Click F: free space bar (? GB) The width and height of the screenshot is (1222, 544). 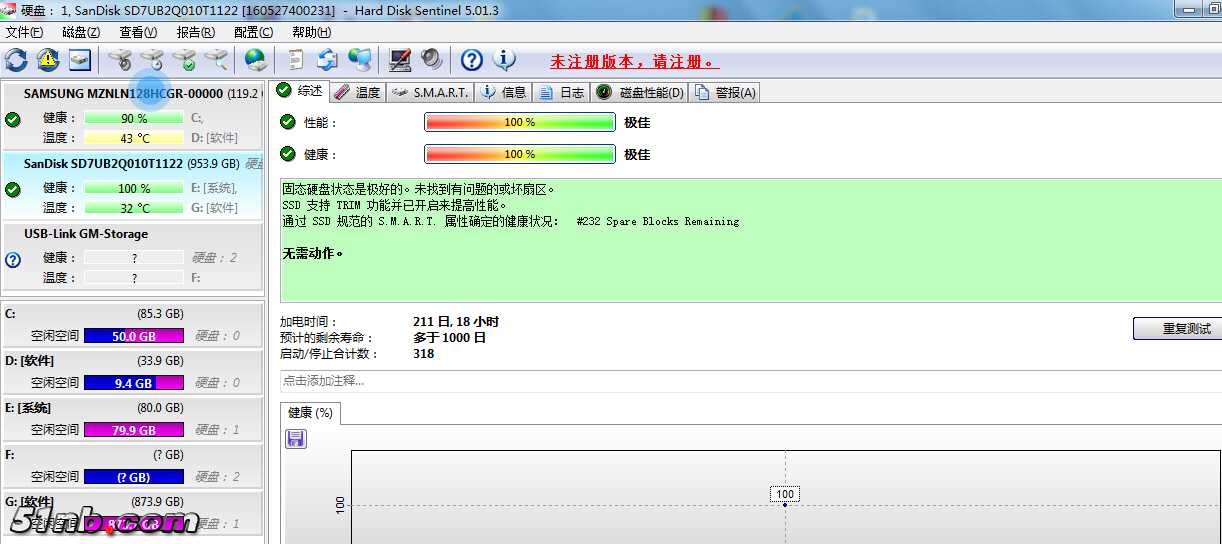pyautogui.click(x=134, y=477)
